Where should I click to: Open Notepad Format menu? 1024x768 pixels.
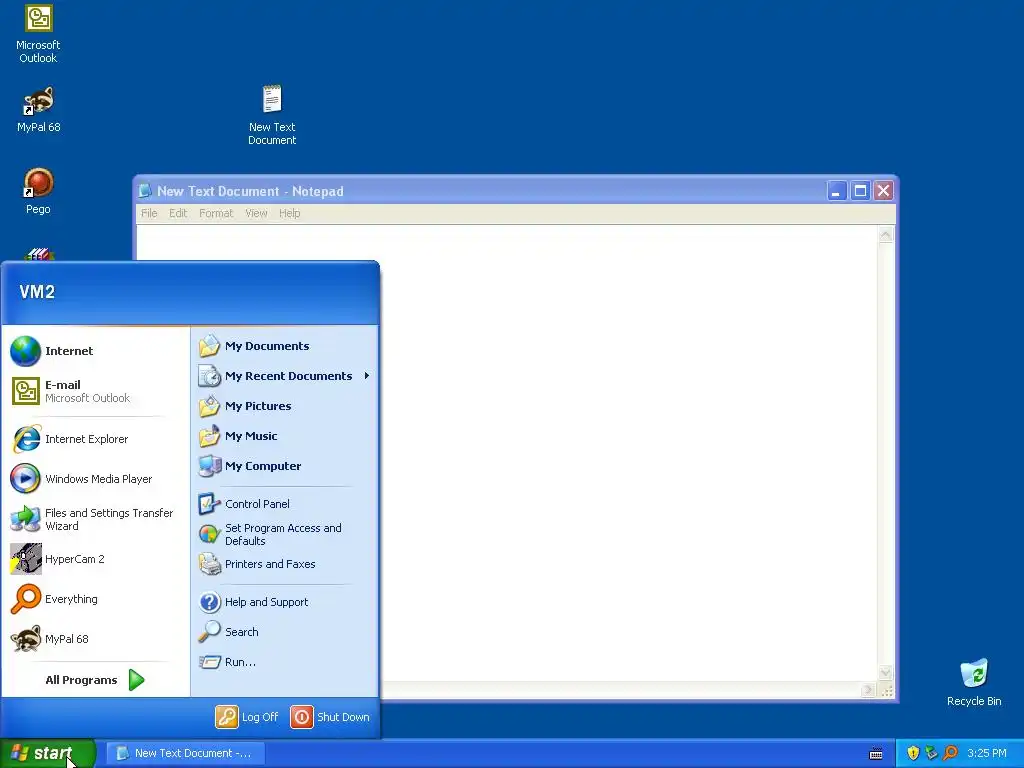coord(216,213)
